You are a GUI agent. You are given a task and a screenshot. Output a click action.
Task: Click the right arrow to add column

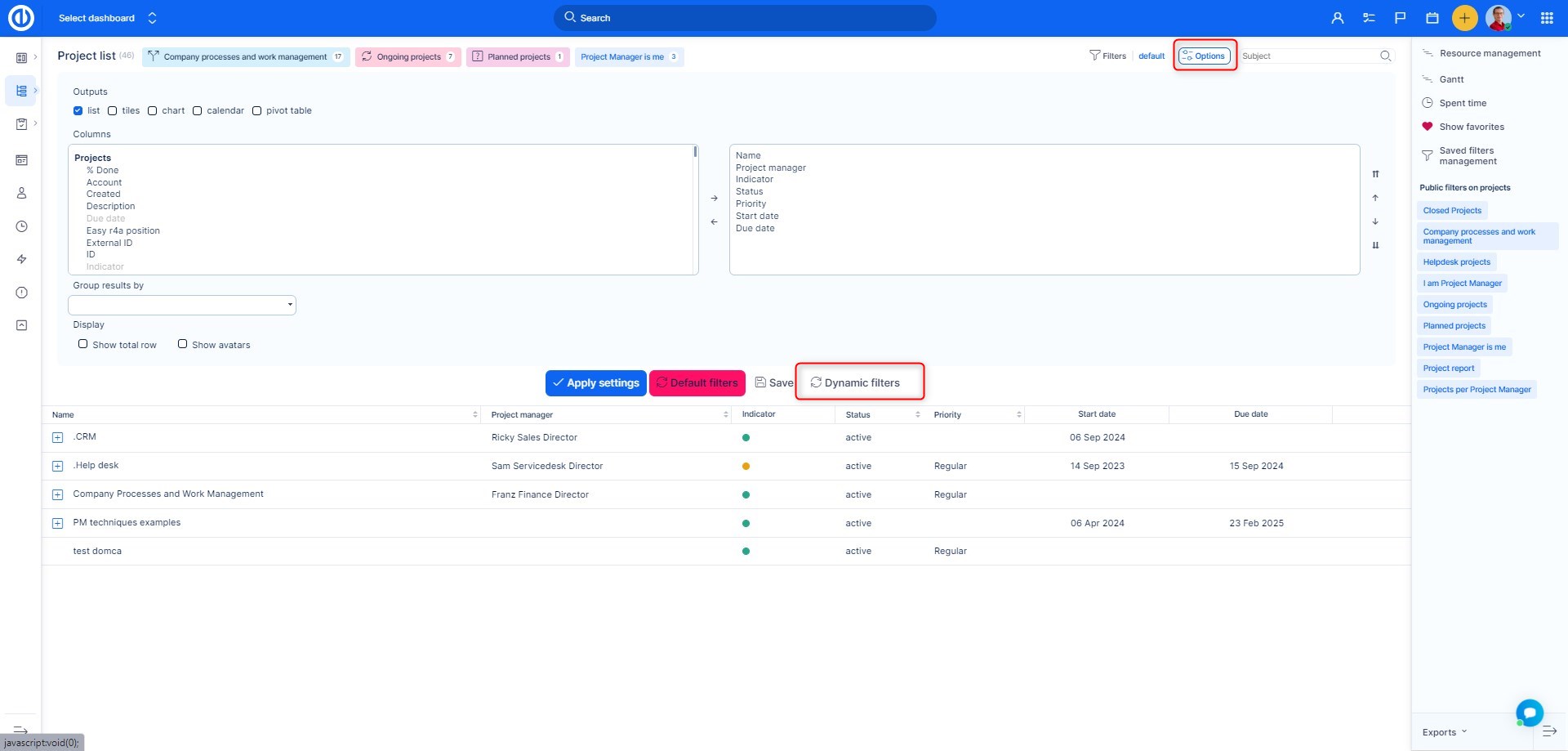(714, 199)
